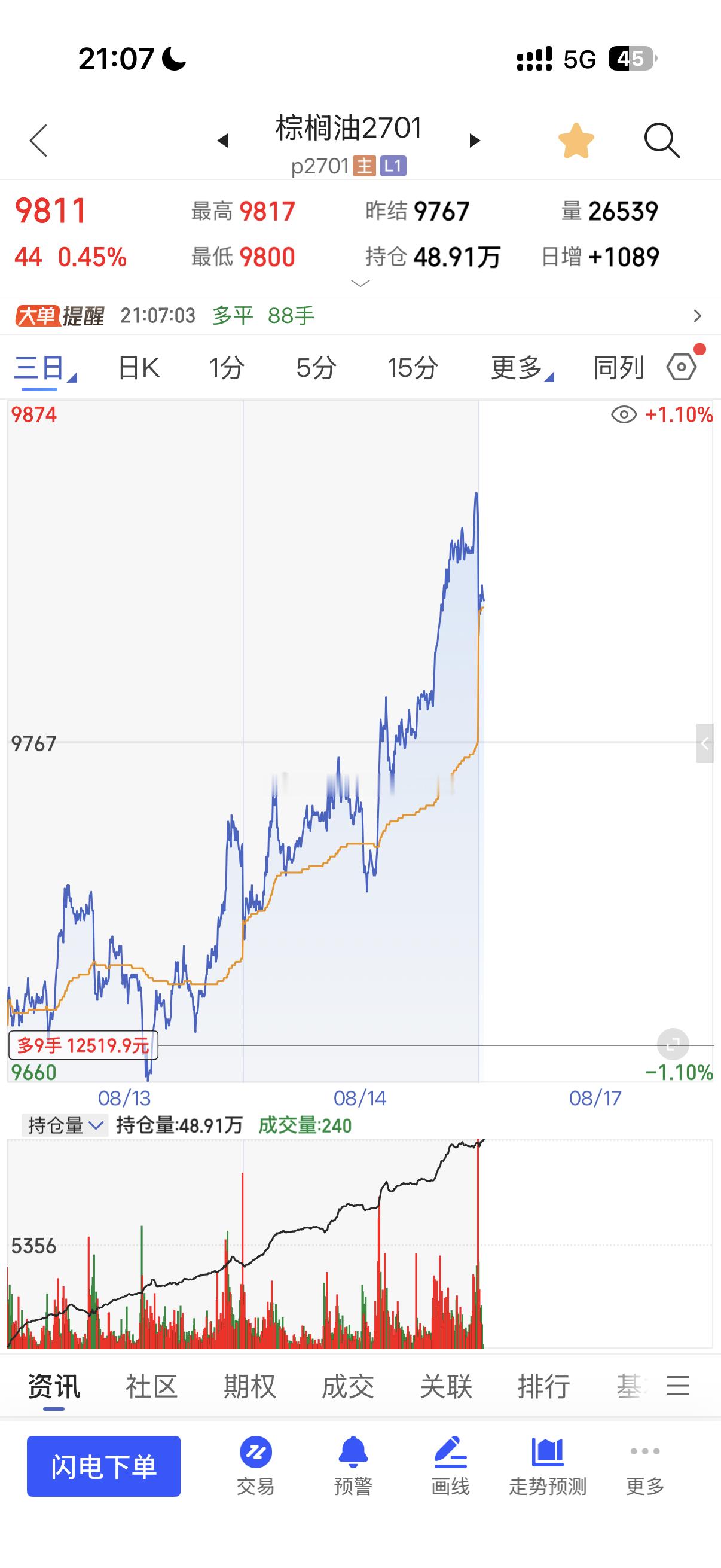
Task: Open the 大单提醒 alert row
Action: (360, 315)
